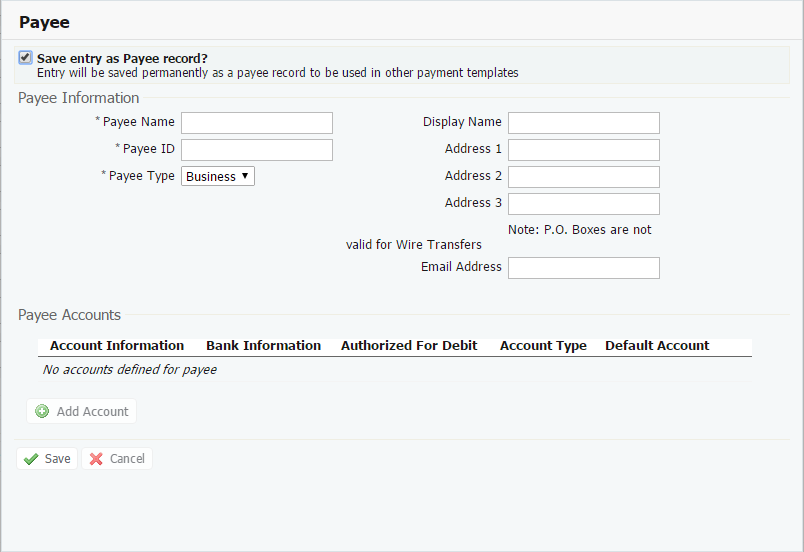Image resolution: width=804 pixels, height=552 pixels.
Task: Click the green plus icon beside Add Account
Action: click(42, 411)
